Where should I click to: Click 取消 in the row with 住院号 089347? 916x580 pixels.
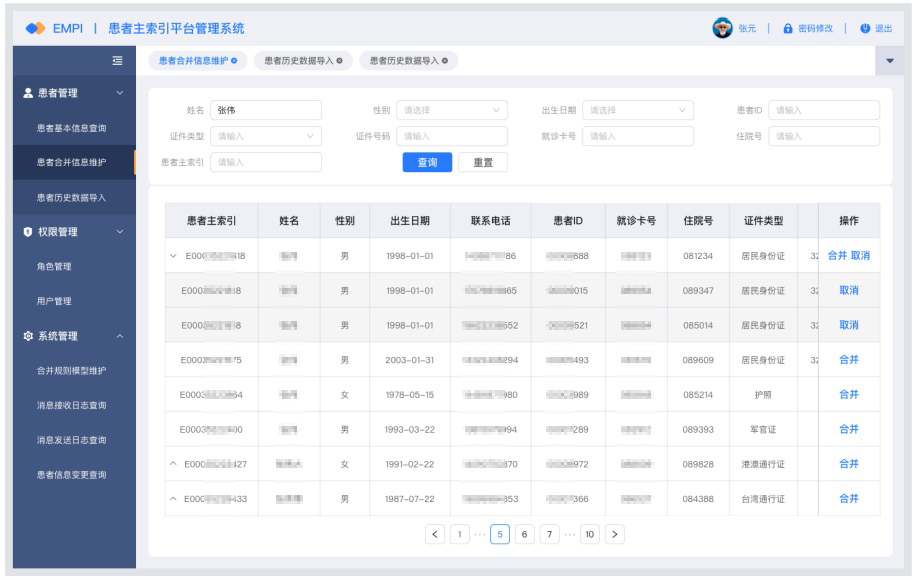tap(849, 290)
